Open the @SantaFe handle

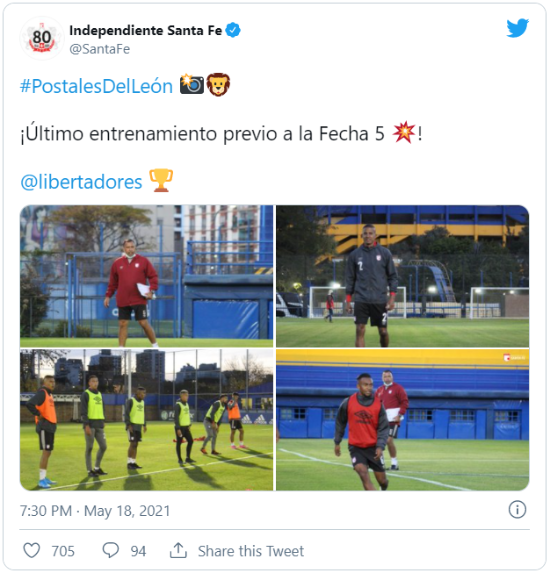pos(99,49)
